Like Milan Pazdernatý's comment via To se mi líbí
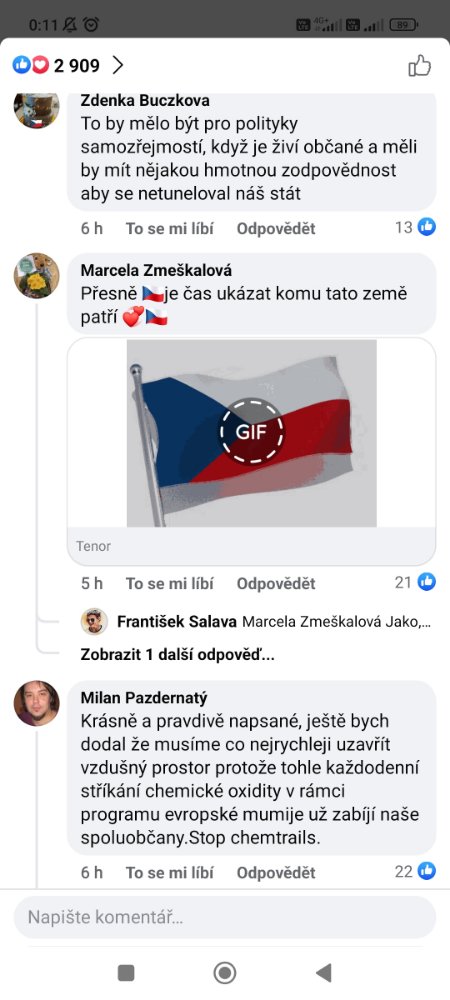 coord(170,872)
